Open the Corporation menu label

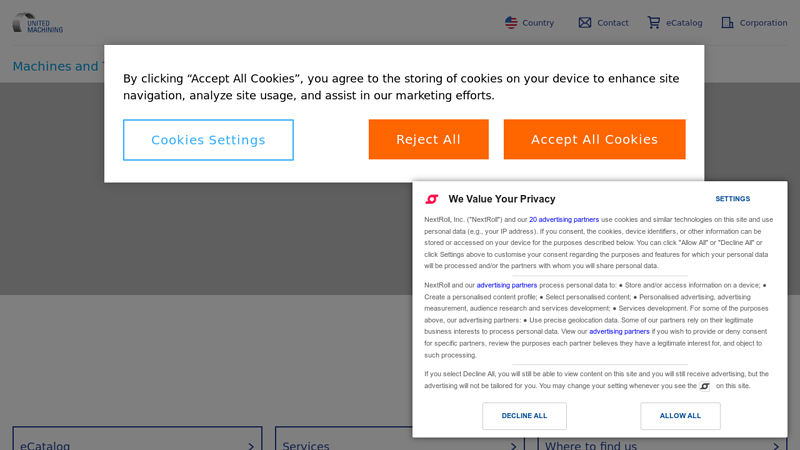click(x=763, y=23)
